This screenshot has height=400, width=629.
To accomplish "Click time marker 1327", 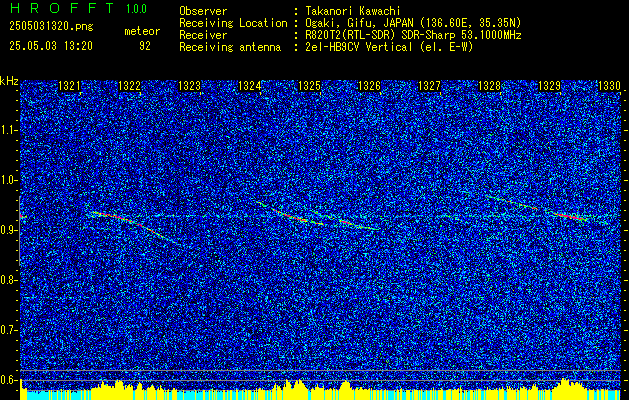I will coord(429,86).
